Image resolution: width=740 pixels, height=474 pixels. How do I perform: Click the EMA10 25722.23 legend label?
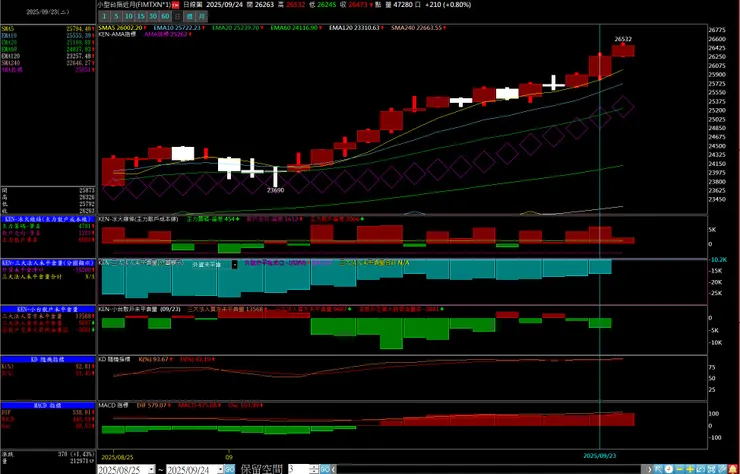pos(177,28)
